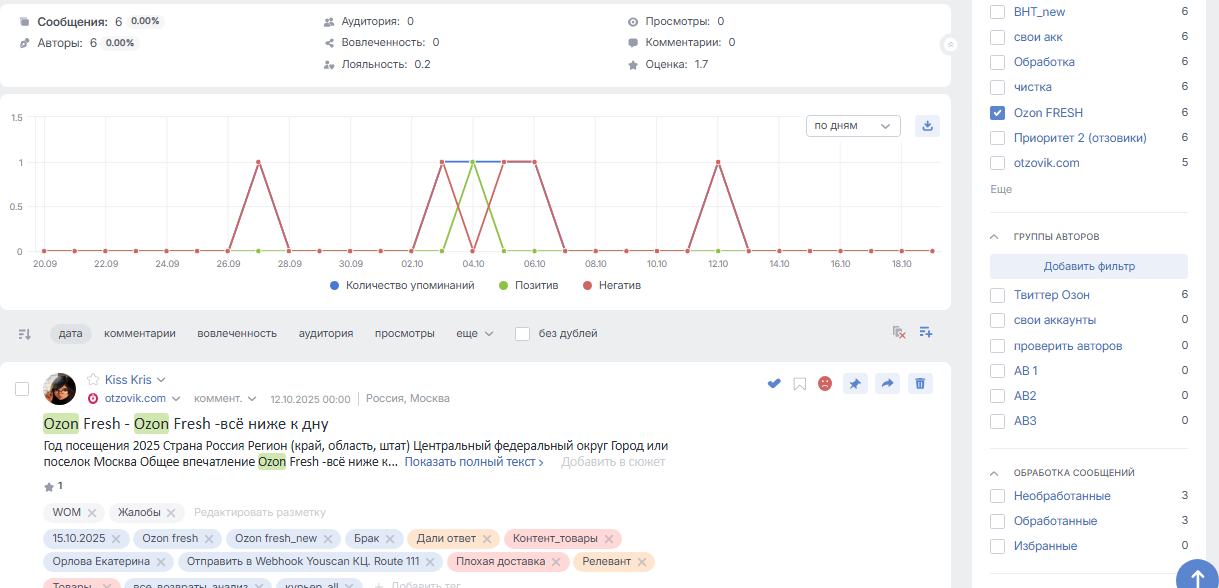Click the 12.10 peak point on chart

click(718, 162)
